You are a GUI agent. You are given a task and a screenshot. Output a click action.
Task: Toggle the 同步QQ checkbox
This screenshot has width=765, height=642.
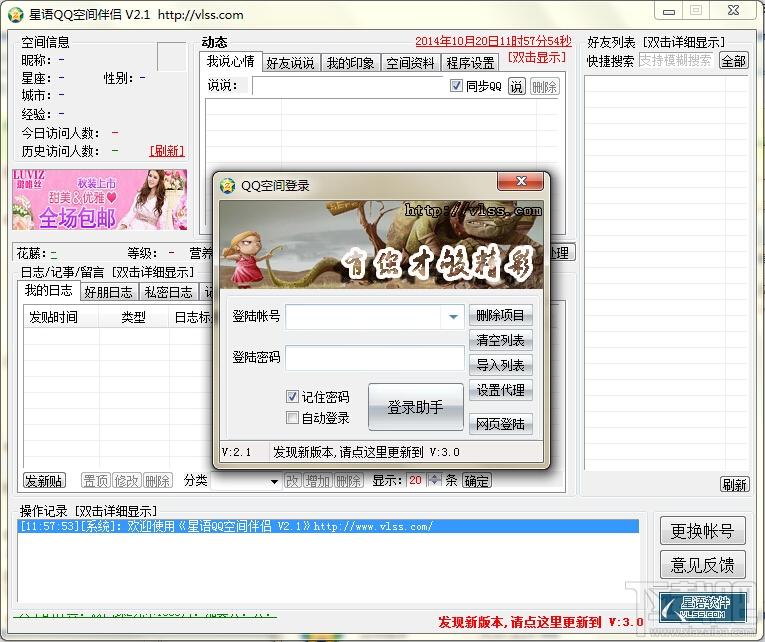(x=457, y=87)
